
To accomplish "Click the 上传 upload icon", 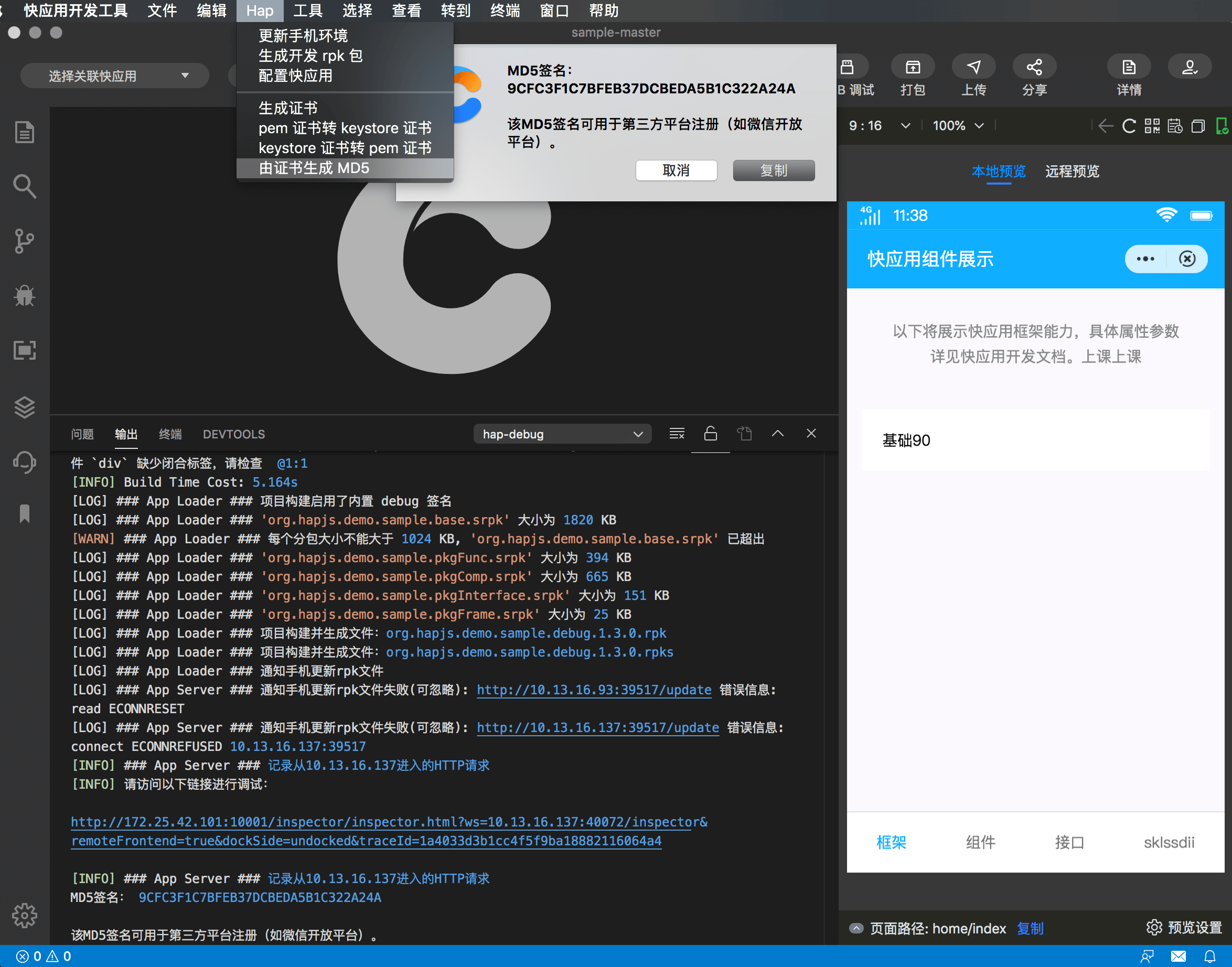I will pyautogui.click(x=974, y=66).
